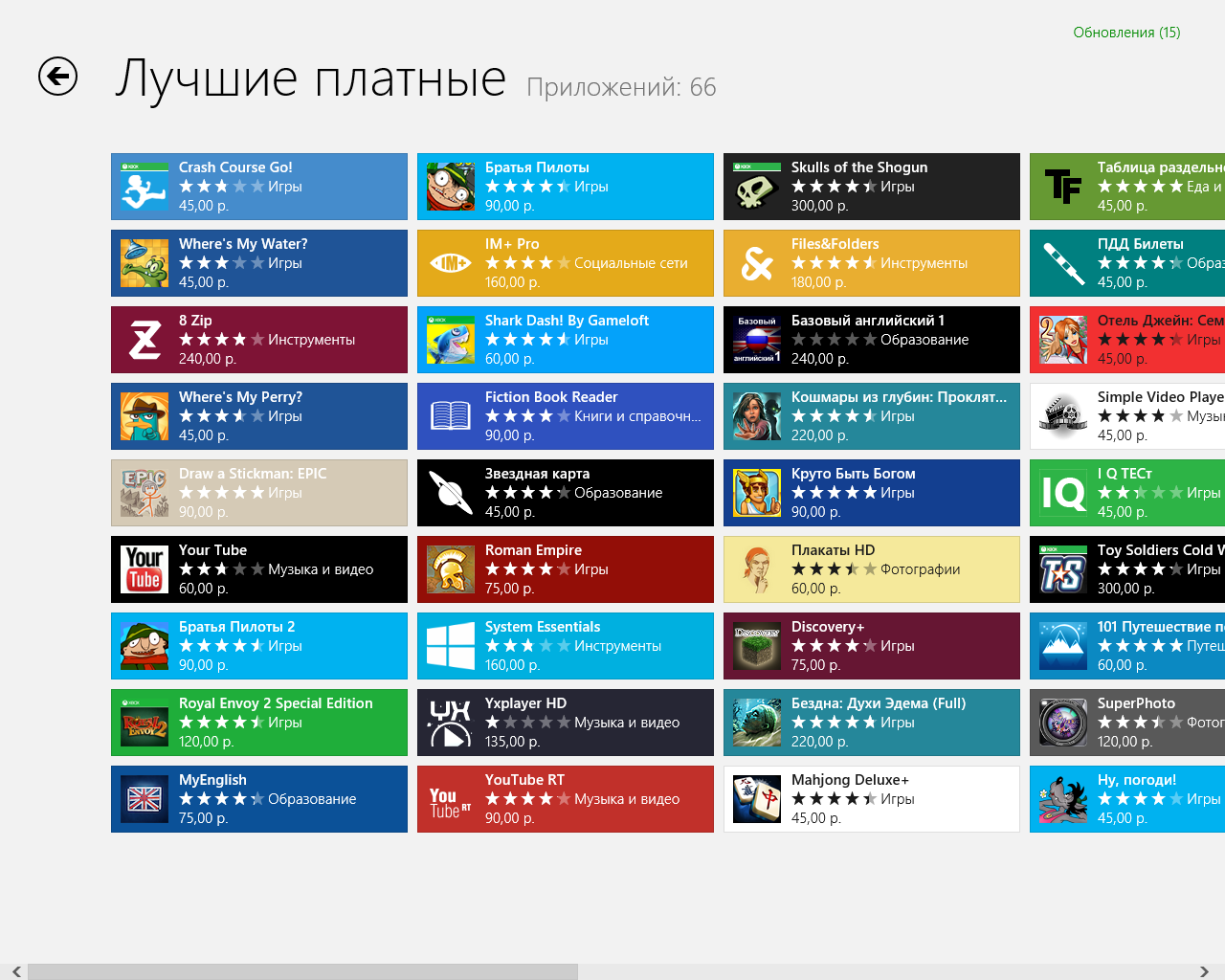The height and width of the screenshot is (980, 1225).
Task: Select the Fiction Book Reader book icon
Action: tap(451, 416)
